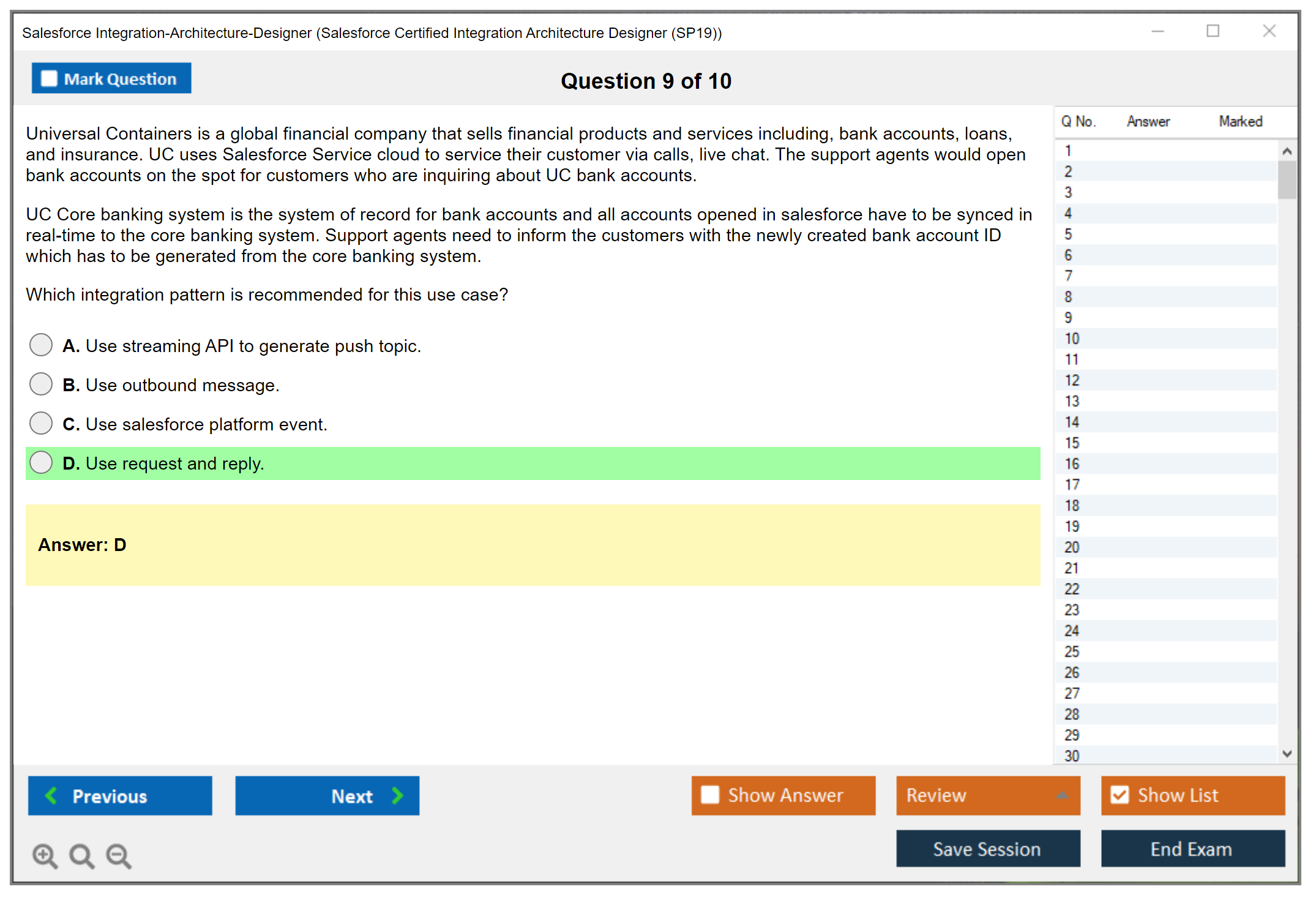Select question 22 in the list
Image resolution: width=1316 pixels, height=900 pixels.
(x=1072, y=589)
